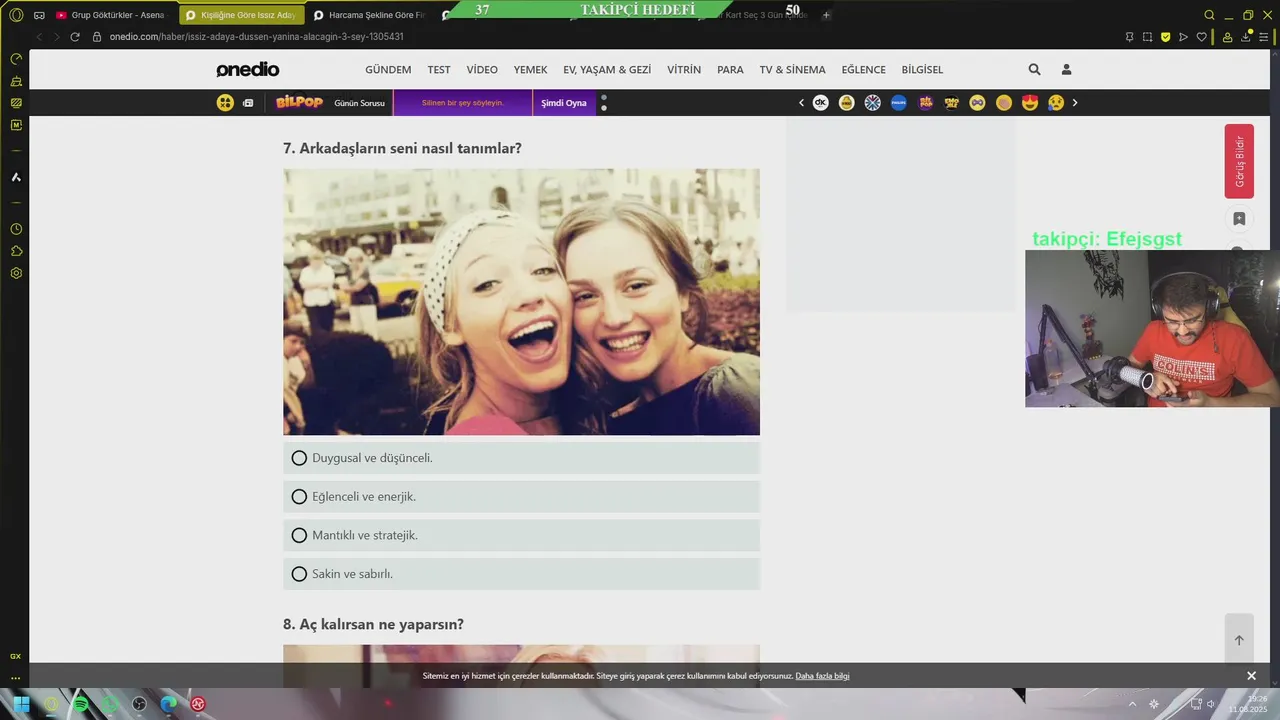The height and width of the screenshot is (720, 1280).
Task: Open browser downloads icon
Action: (1246, 37)
